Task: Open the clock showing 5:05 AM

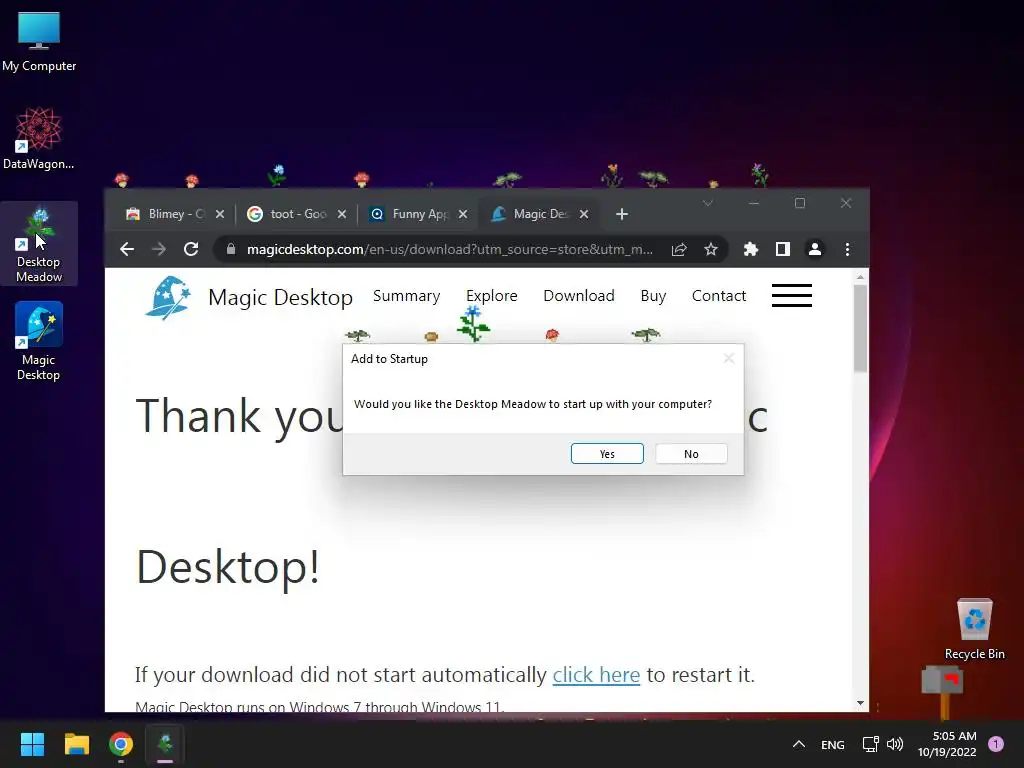Action: [947, 744]
